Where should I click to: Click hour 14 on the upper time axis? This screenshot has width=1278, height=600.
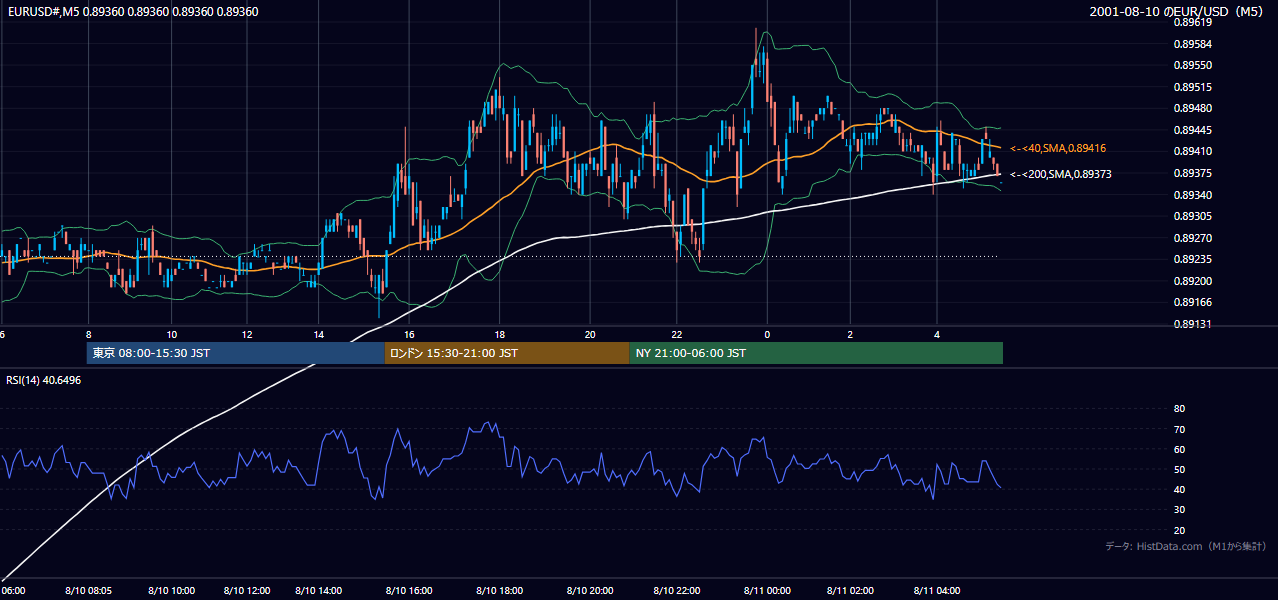(x=319, y=334)
